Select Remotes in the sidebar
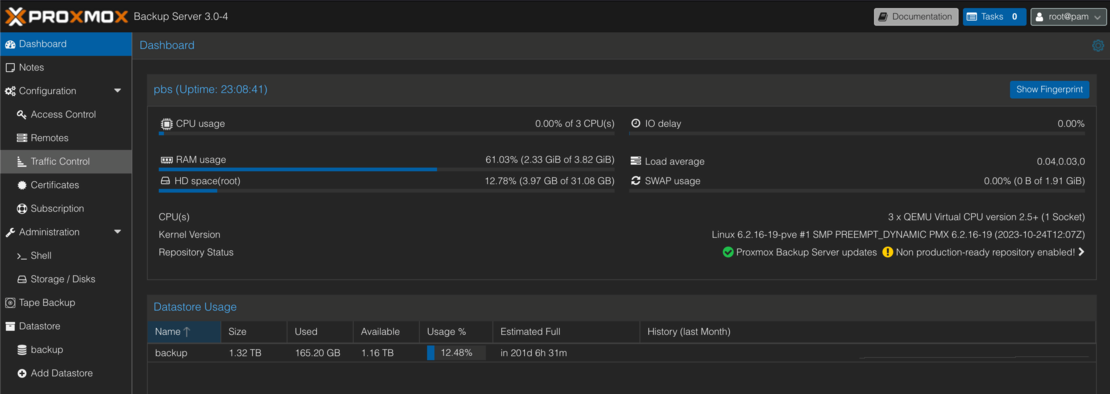 [66, 138]
